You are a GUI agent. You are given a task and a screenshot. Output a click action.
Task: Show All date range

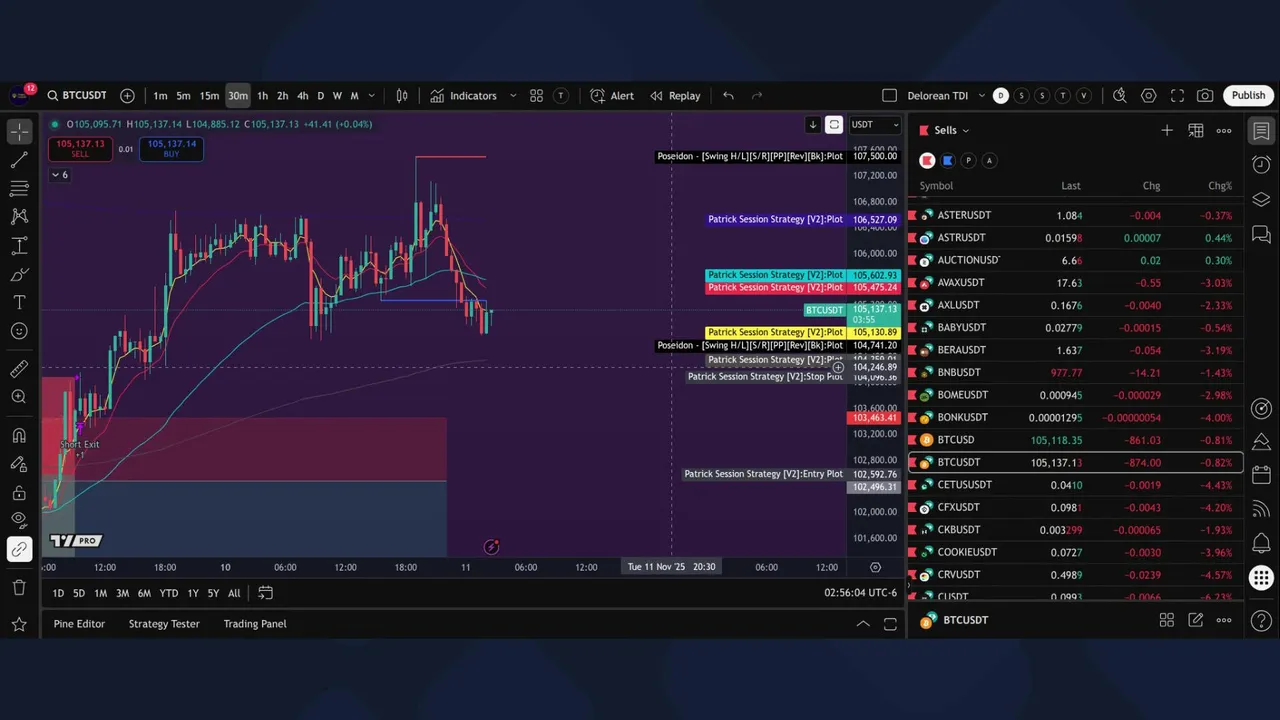234,594
